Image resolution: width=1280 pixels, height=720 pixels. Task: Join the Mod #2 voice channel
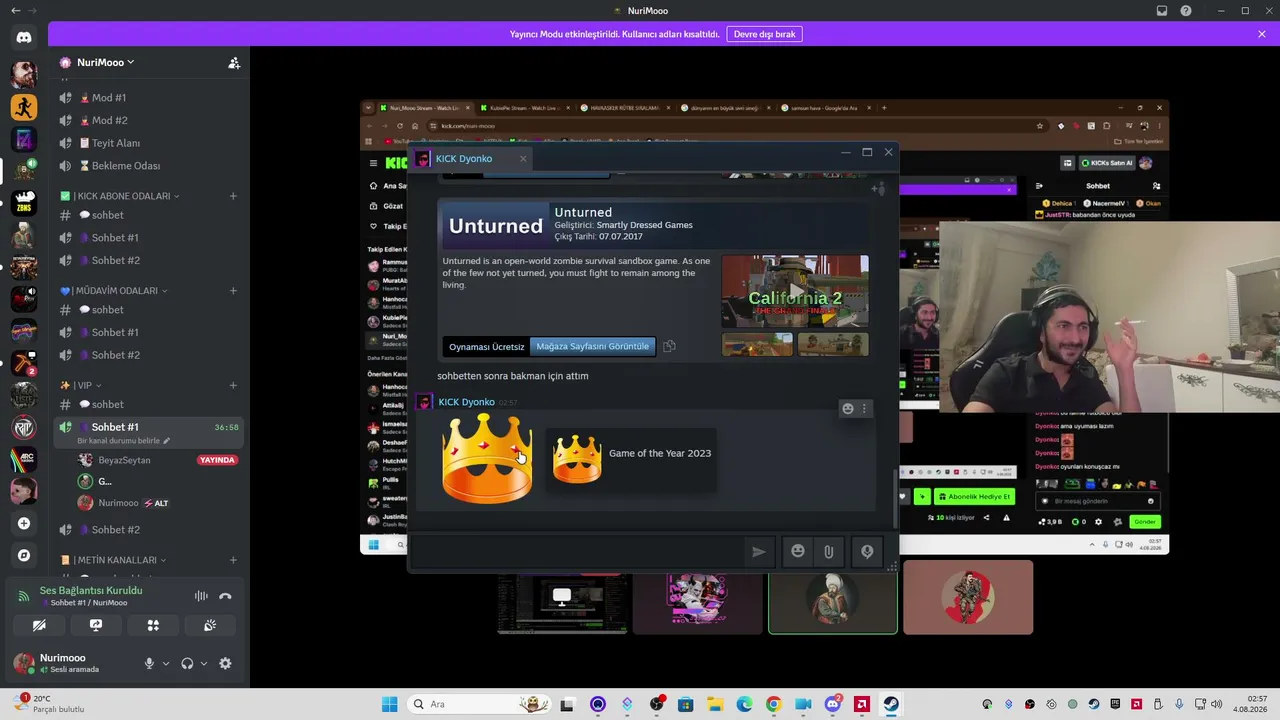149,120
